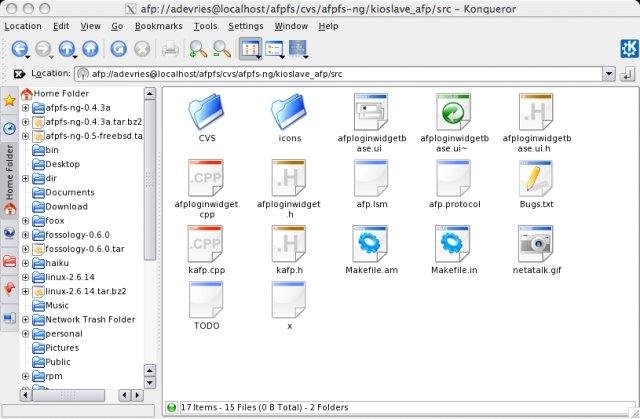This screenshot has width=640, height=419.
Task: Select the kafp.h file
Action: [289, 250]
